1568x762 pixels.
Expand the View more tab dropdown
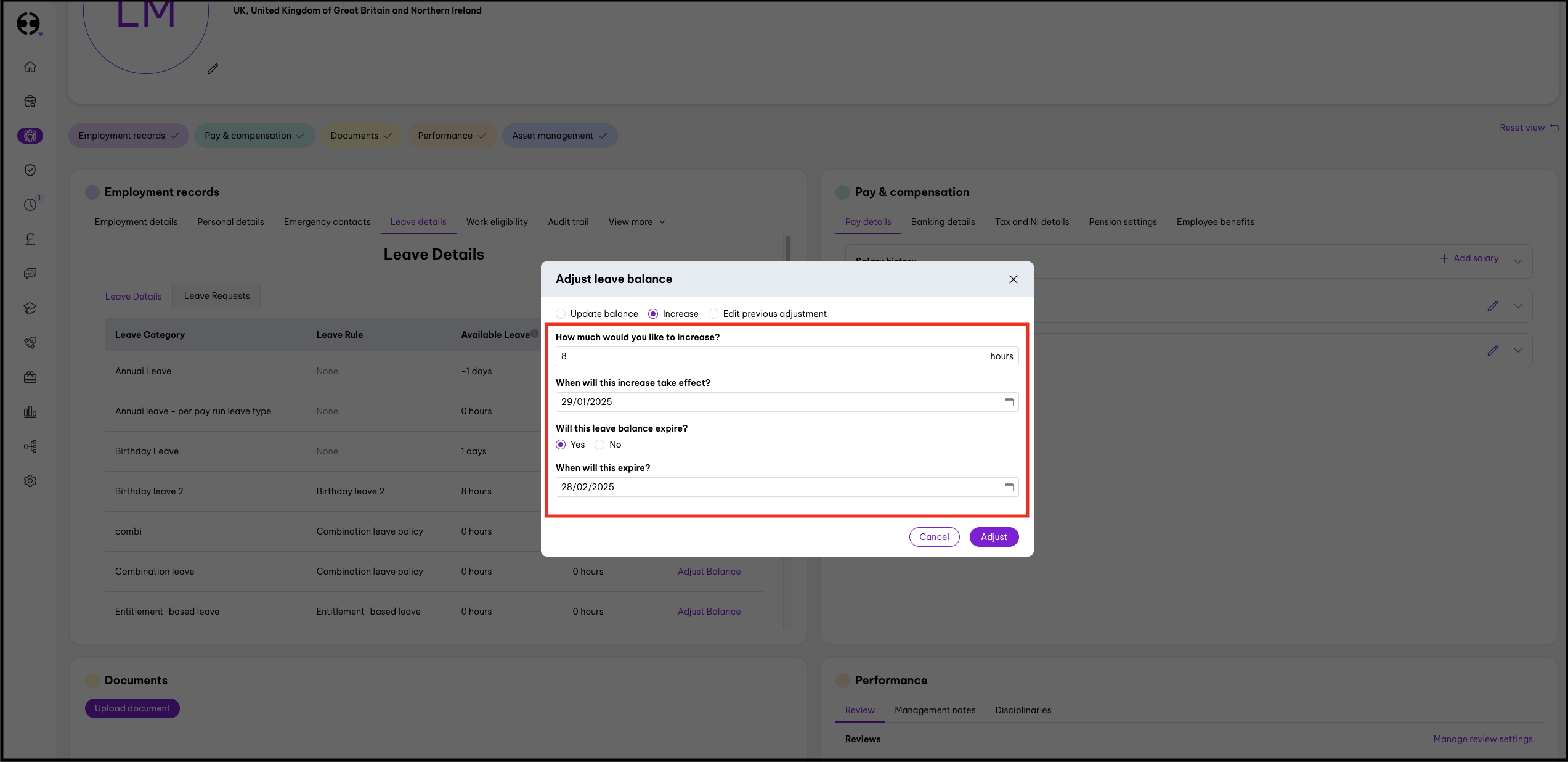(x=636, y=222)
